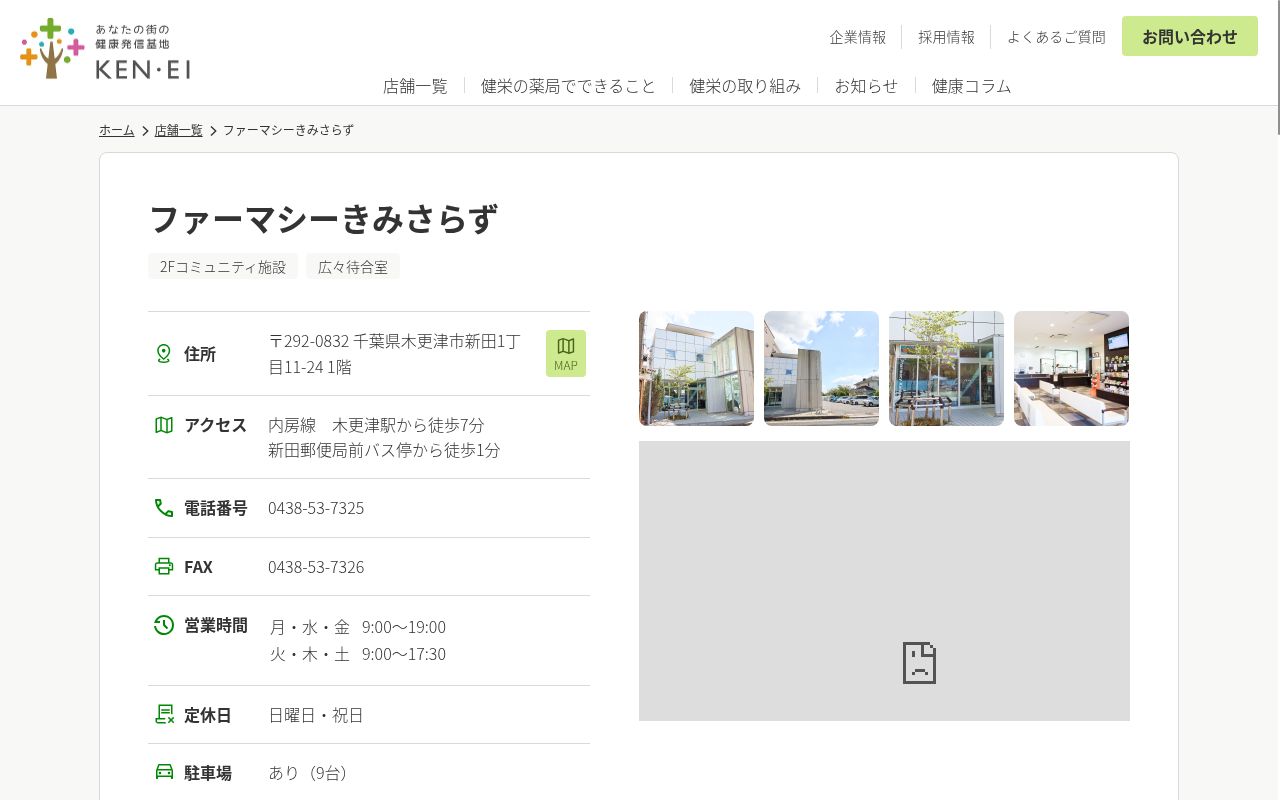This screenshot has width=1280, height=800.
Task: Click ホーム in the breadcrumb
Action: tap(117, 130)
